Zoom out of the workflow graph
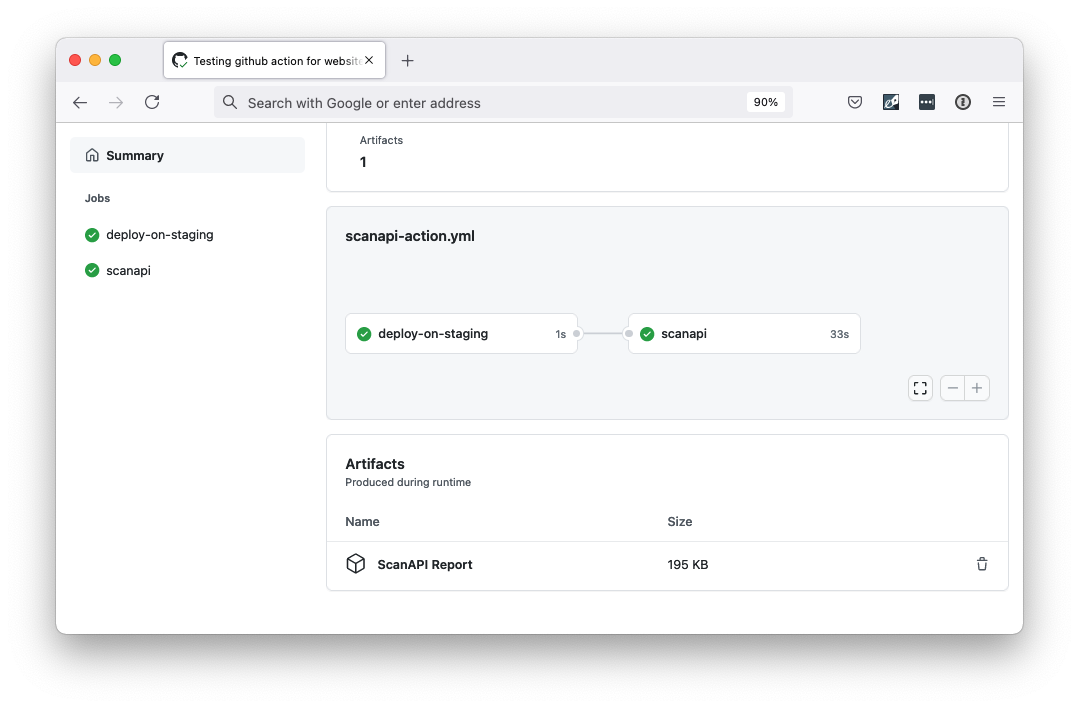This screenshot has width=1079, height=708. pos(952,388)
